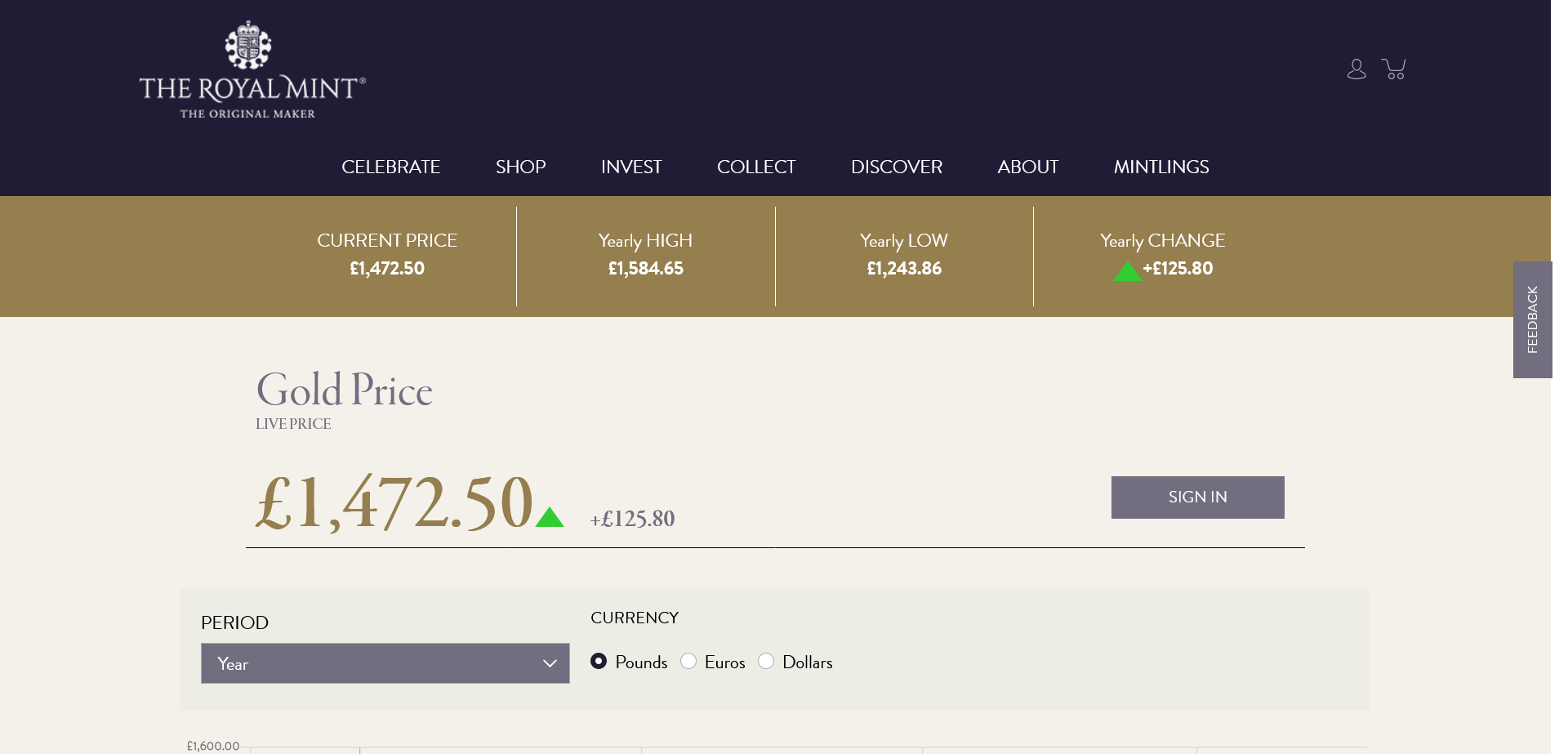Screen dimensions: 1568x754
Task: Select the Pounds currency option
Action: [x=599, y=662]
